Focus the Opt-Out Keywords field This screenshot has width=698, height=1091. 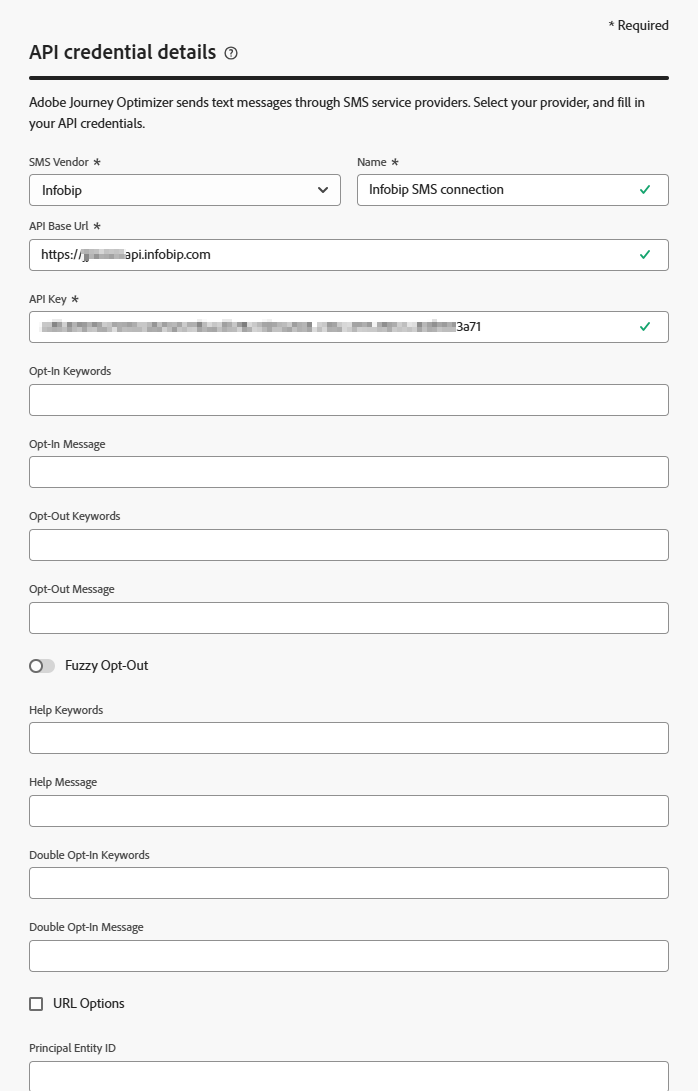(x=349, y=545)
